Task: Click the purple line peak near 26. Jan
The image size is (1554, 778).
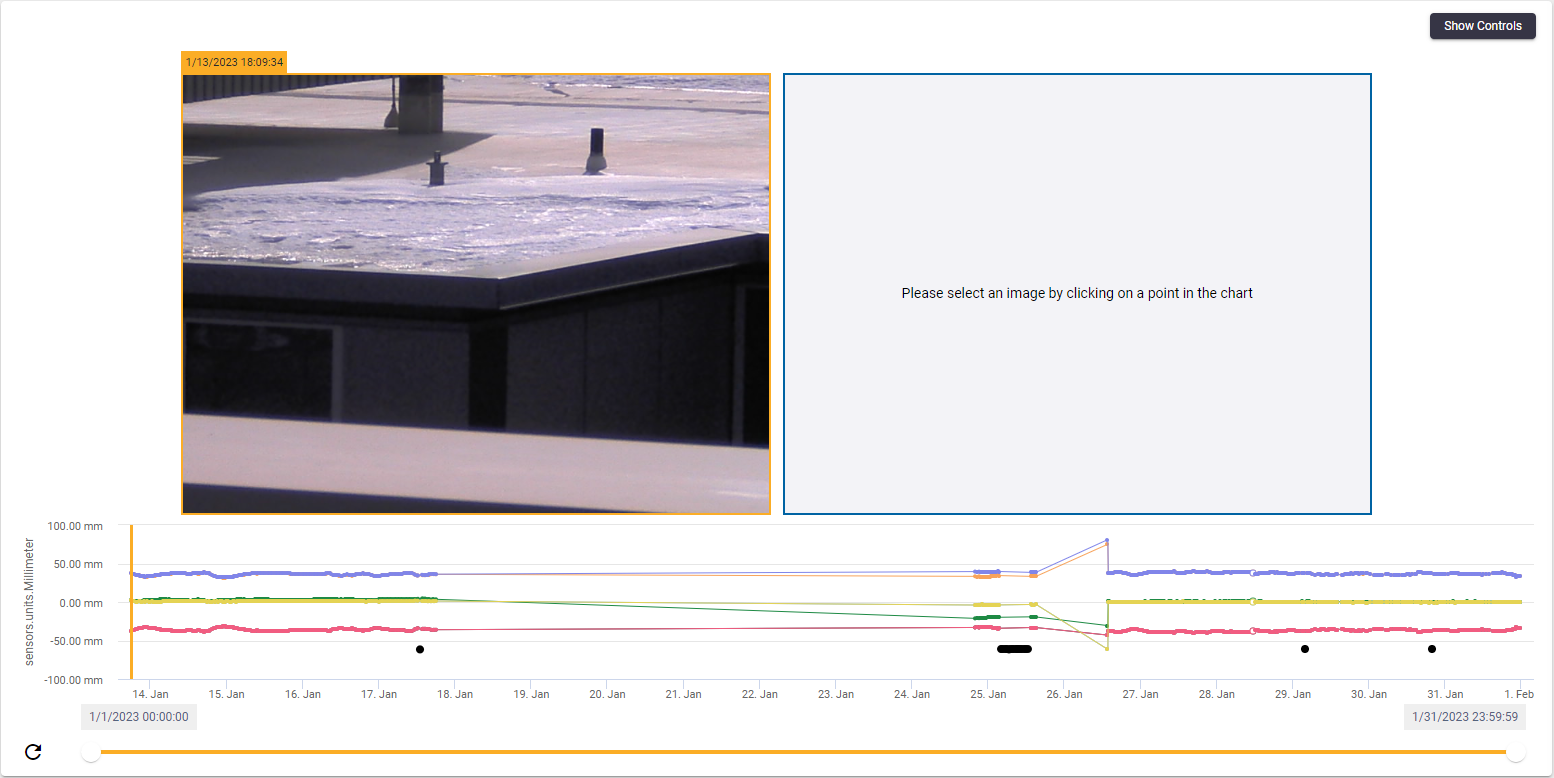Action: coord(1107,540)
